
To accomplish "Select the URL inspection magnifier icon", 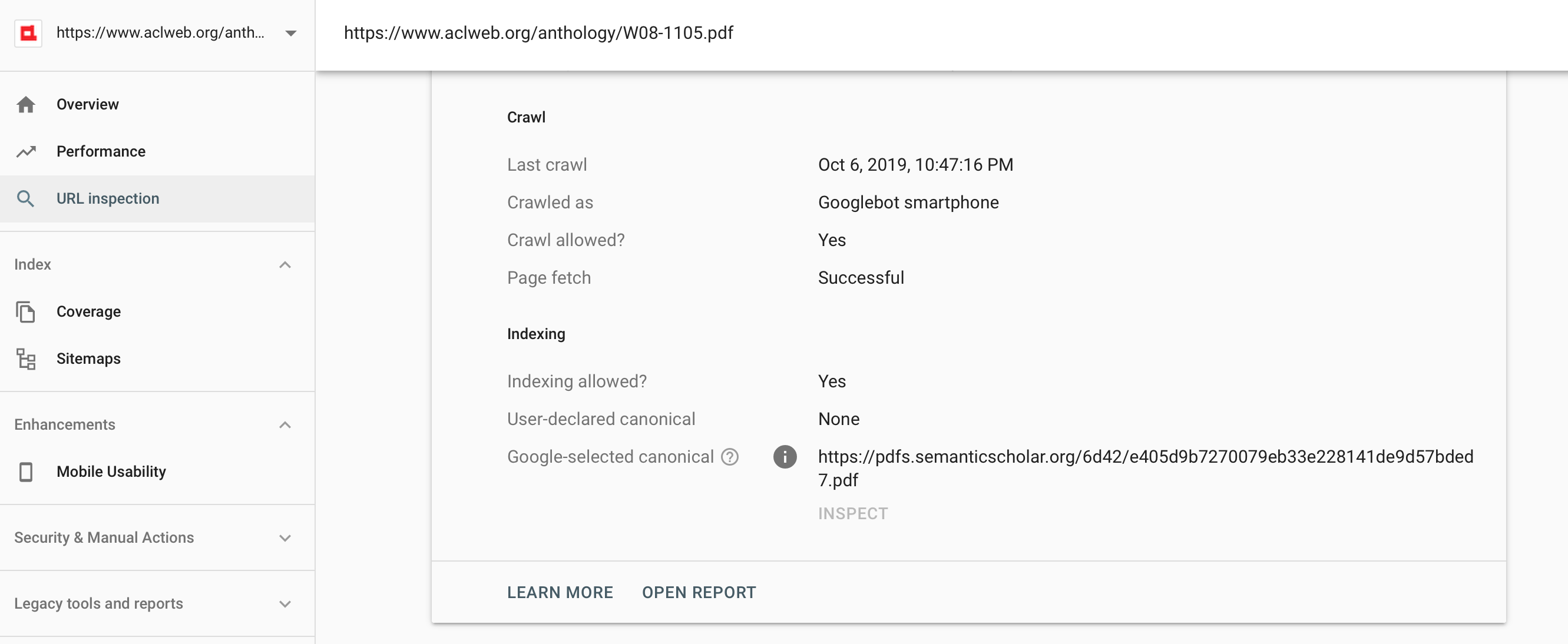I will coord(26,198).
